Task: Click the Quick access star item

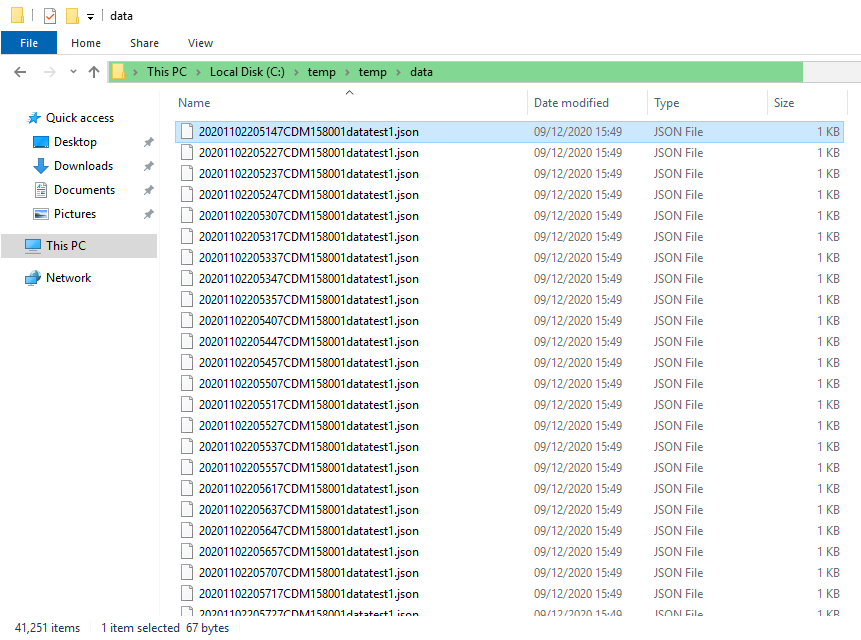Action: pos(79,118)
